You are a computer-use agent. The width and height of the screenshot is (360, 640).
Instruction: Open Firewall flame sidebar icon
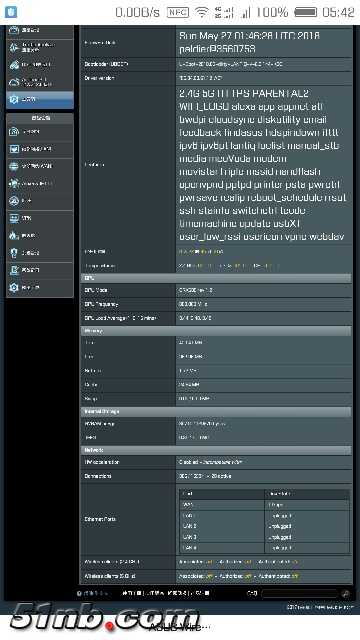14,236
